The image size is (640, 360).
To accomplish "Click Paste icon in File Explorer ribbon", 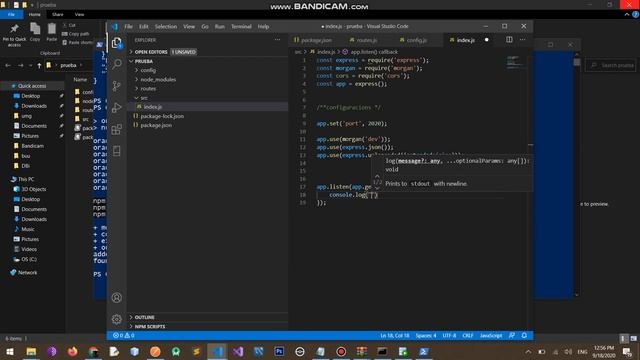I will coord(51,32).
